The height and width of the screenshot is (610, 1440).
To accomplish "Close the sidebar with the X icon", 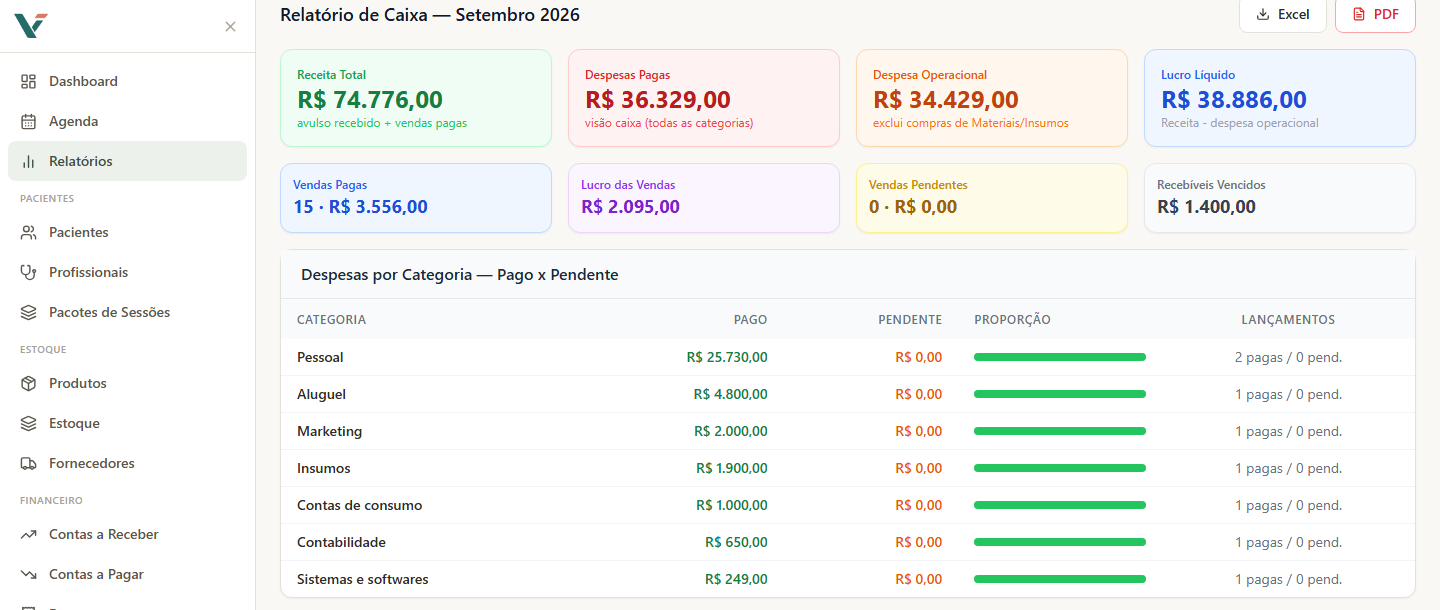I will [x=231, y=26].
